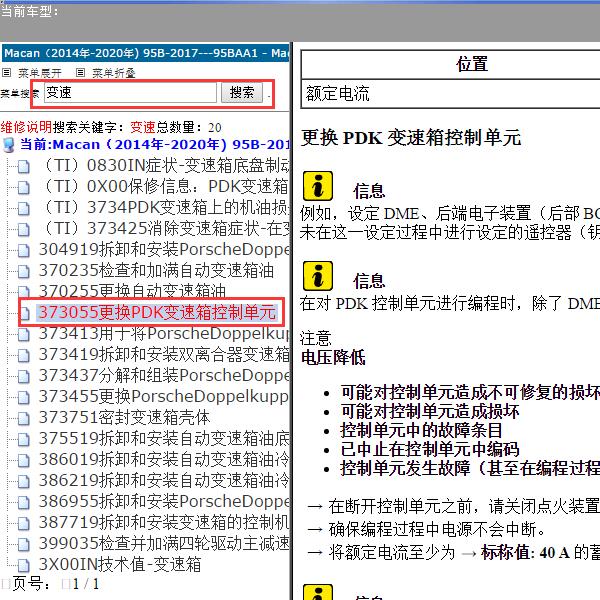Open 399035检查并加满四轮驱动主减速 entry
This screenshot has height=600, width=600.
coord(164,543)
